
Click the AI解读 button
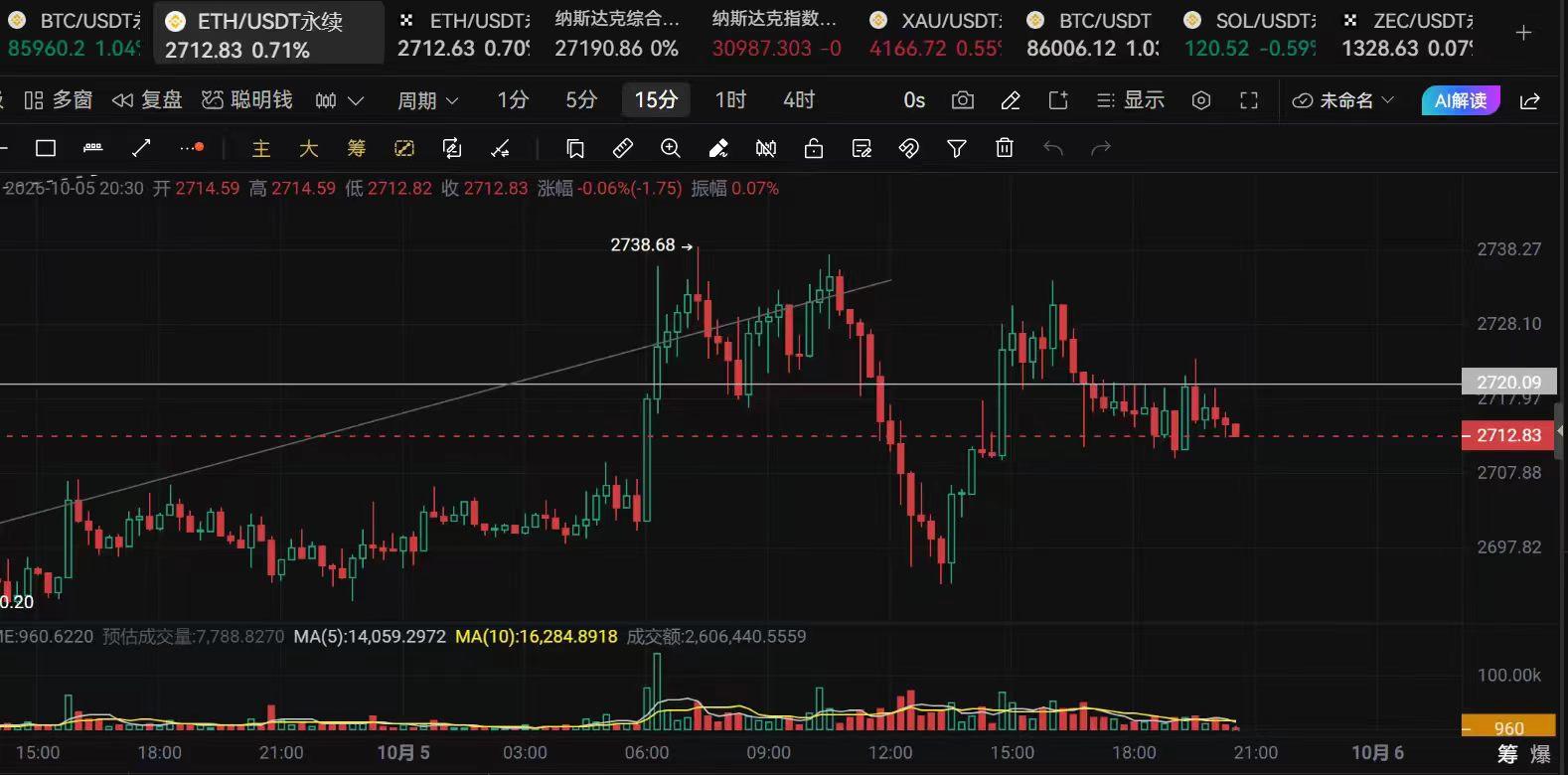[x=1461, y=100]
